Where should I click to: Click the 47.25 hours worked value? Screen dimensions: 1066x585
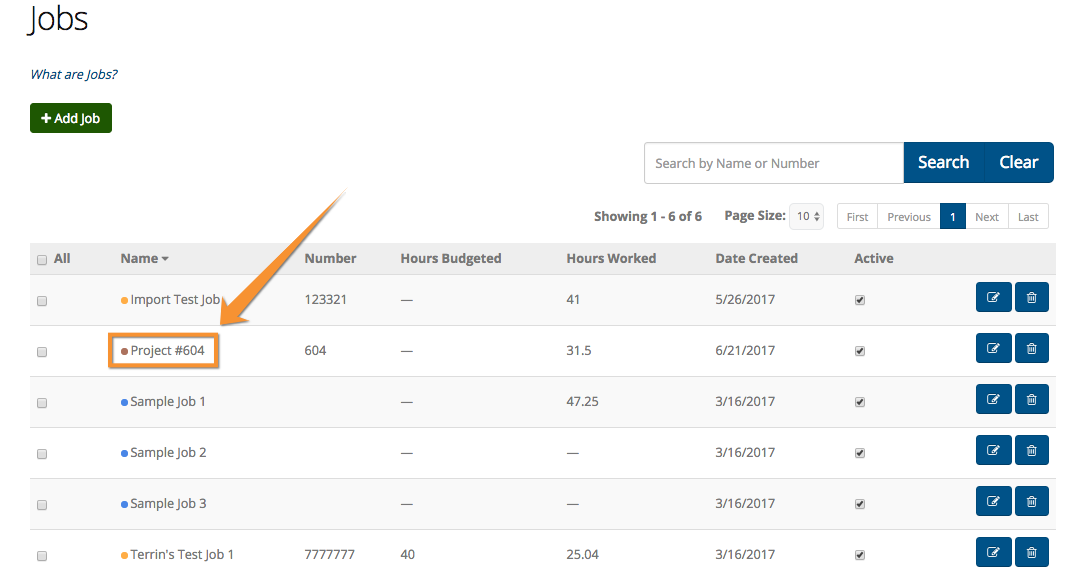(583, 401)
